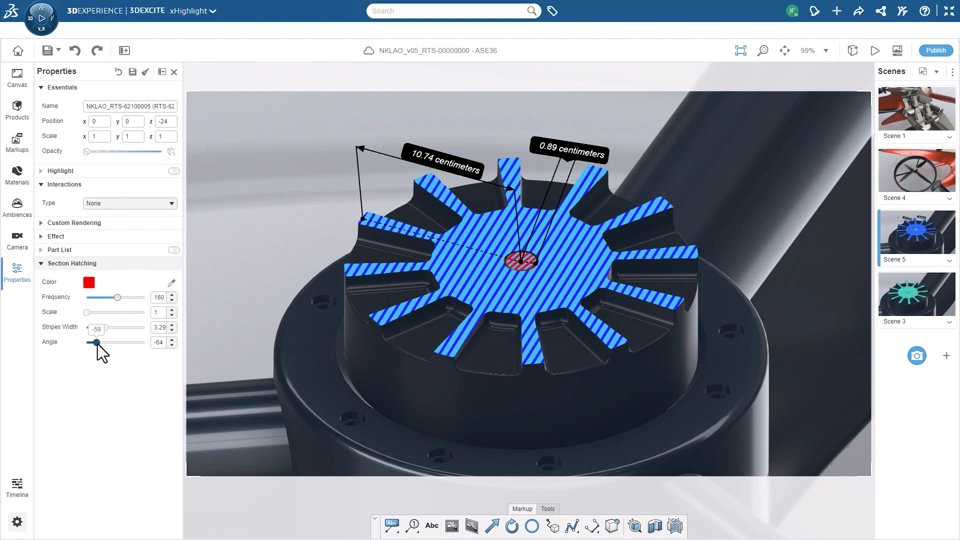The height and width of the screenshot is (540, 960).
Task: Open the Camera panel
Action: [x=17, y=241]
